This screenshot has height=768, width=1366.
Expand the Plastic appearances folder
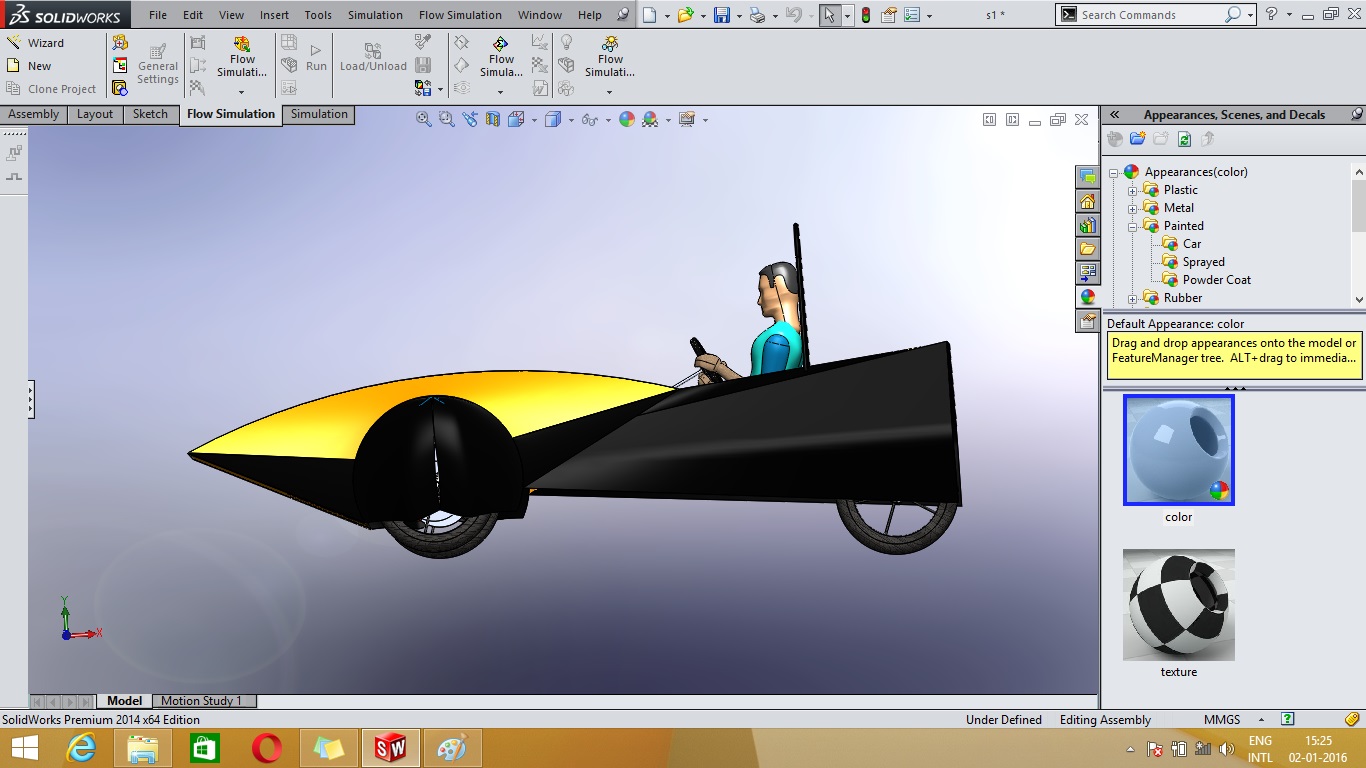coord(1133,190)
